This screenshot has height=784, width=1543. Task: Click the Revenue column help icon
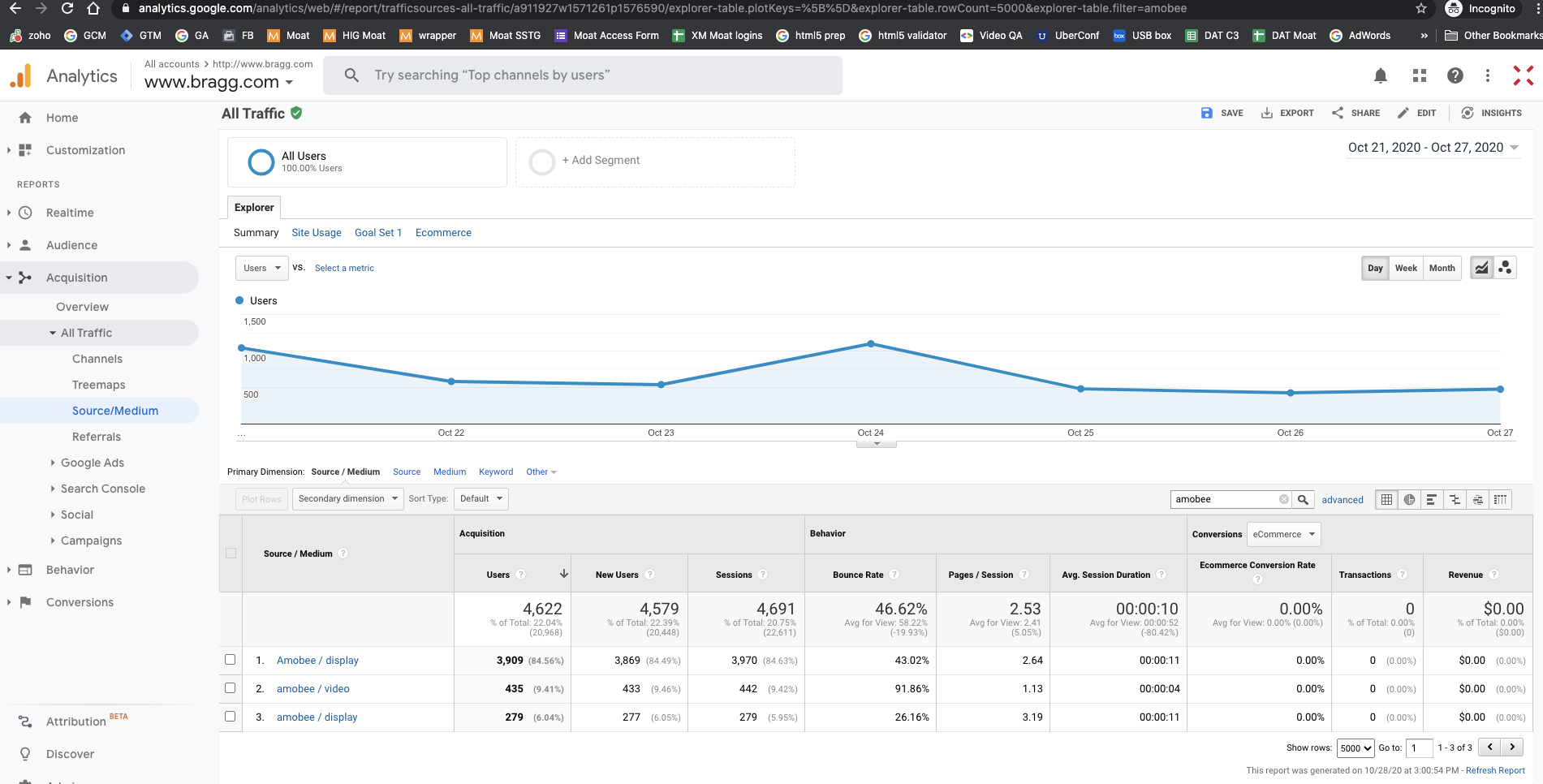tap(1493, 575)
